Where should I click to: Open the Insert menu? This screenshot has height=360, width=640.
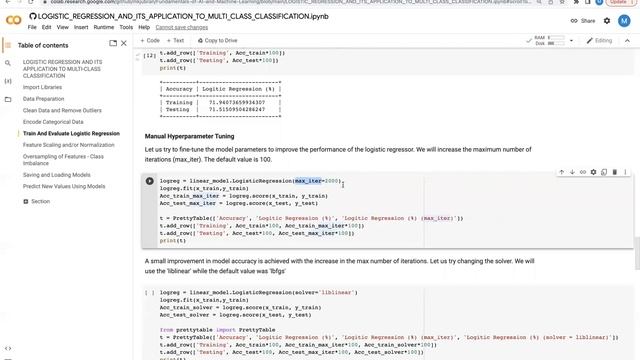81,27
